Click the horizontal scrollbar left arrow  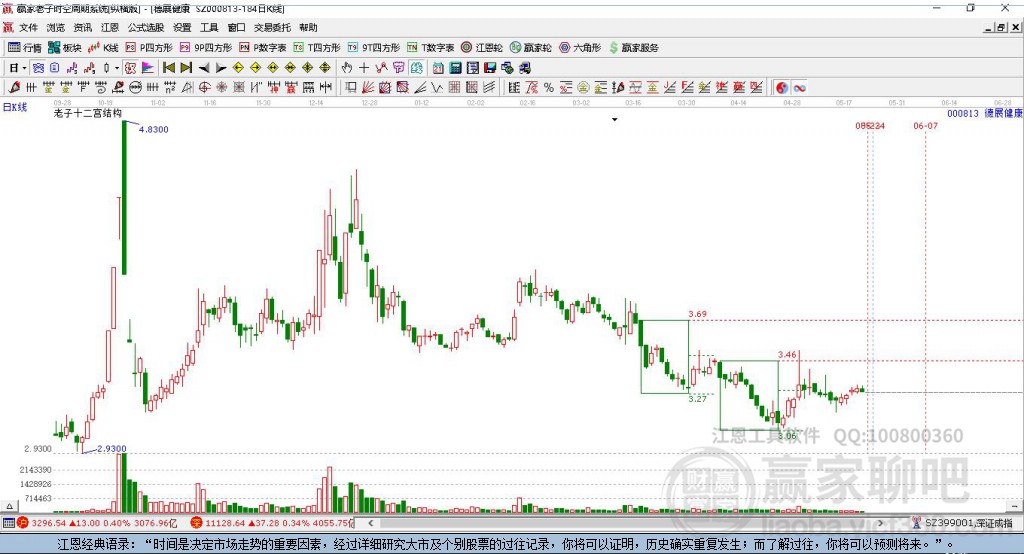click(x=371, y=523)
